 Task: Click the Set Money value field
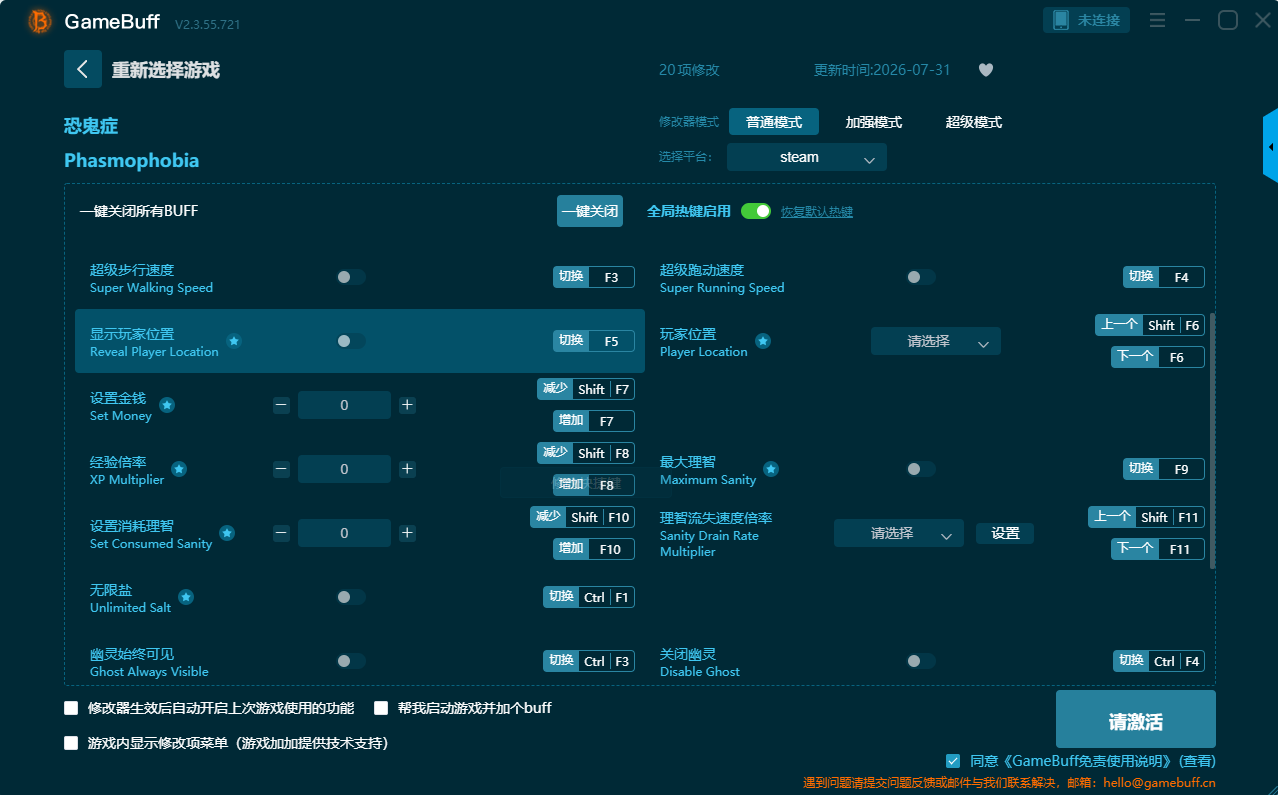344,405
